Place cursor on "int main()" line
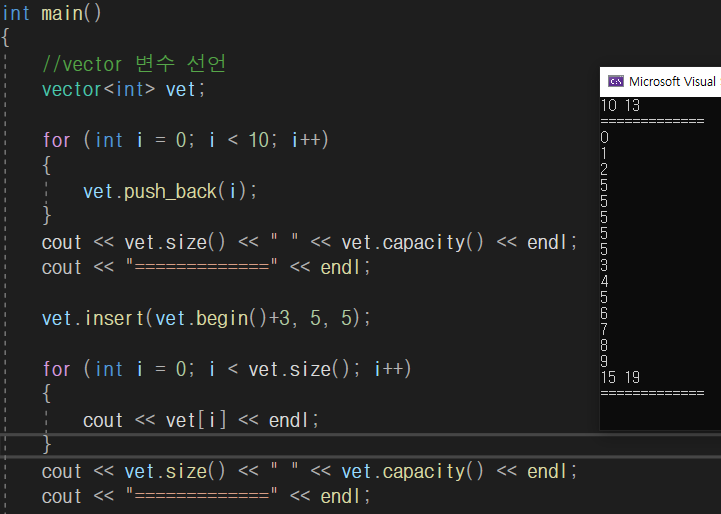721x514 pixels. click(52, 13)
